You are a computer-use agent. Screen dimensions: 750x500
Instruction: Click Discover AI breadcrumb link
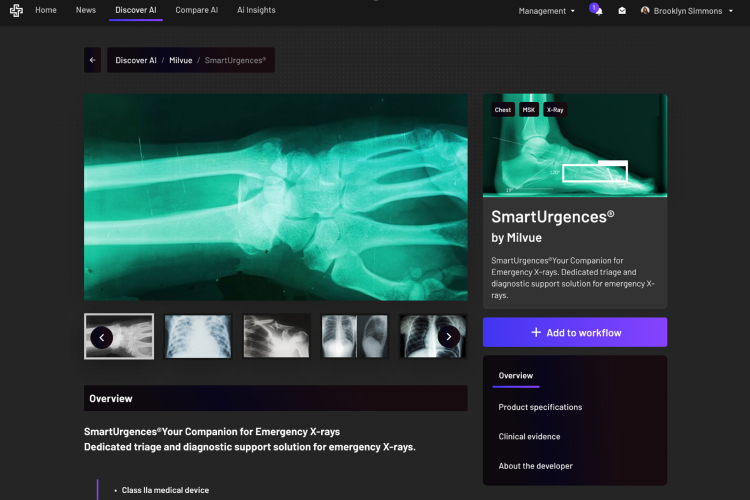point(136,60)
